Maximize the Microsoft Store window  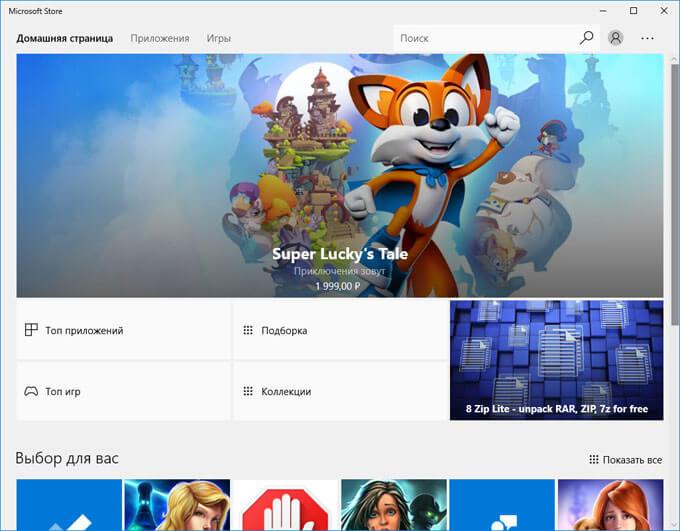(634, 11)
